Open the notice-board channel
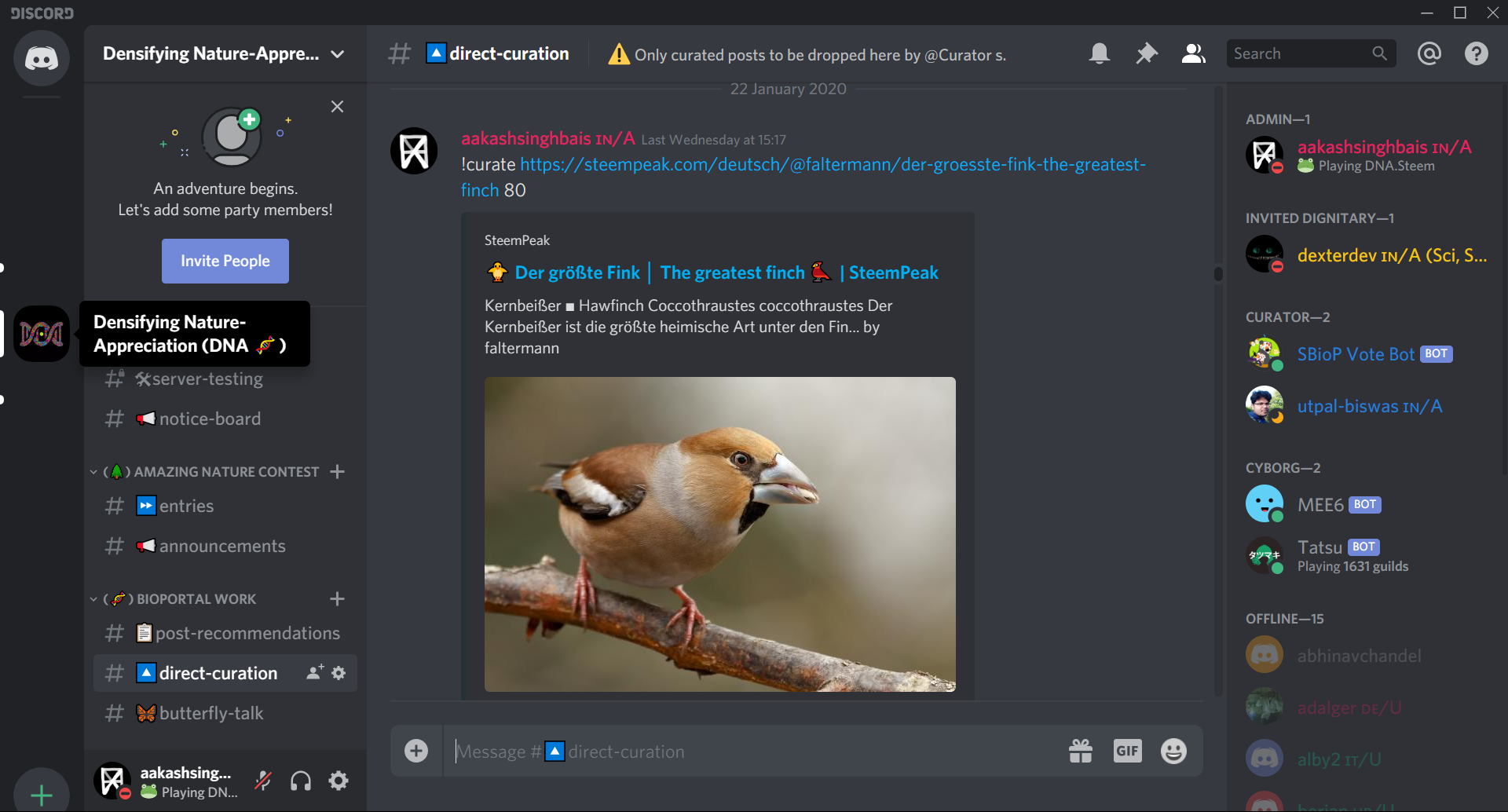Viewport: 1508px width, 812px height. (x=225, y=419)
